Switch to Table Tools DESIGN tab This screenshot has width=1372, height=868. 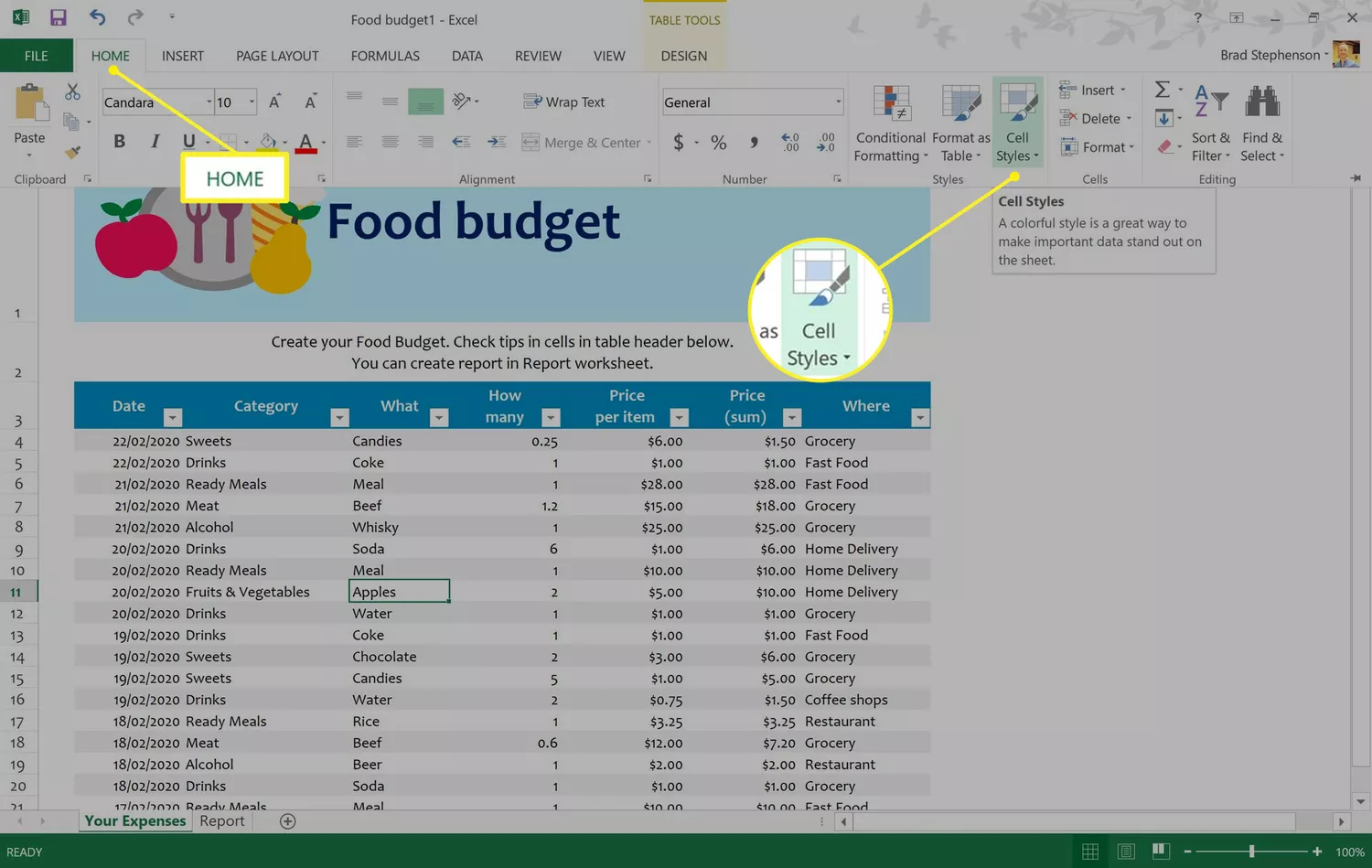[x=684, y=56]
